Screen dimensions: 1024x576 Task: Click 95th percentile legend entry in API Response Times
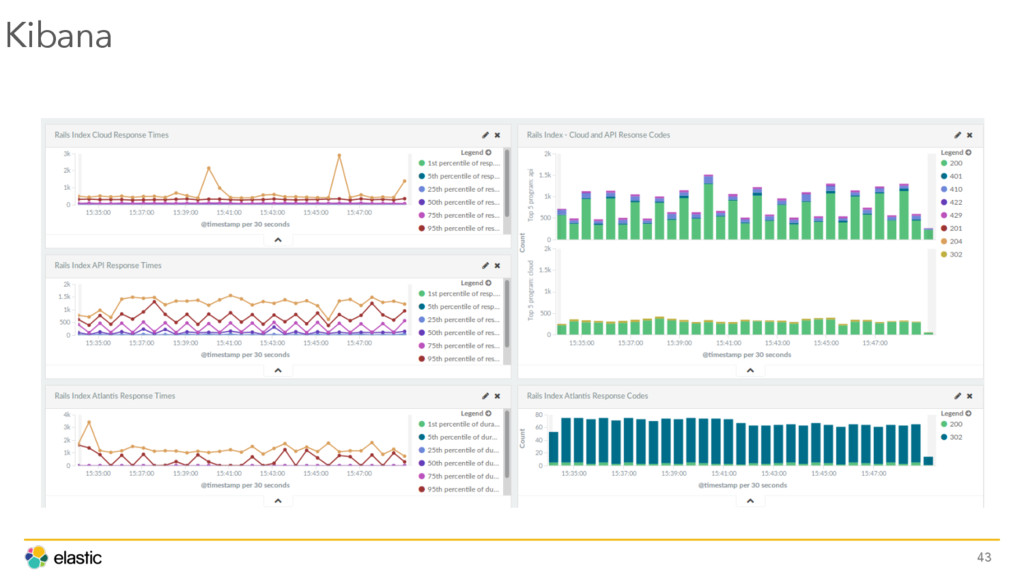(460, 359)
